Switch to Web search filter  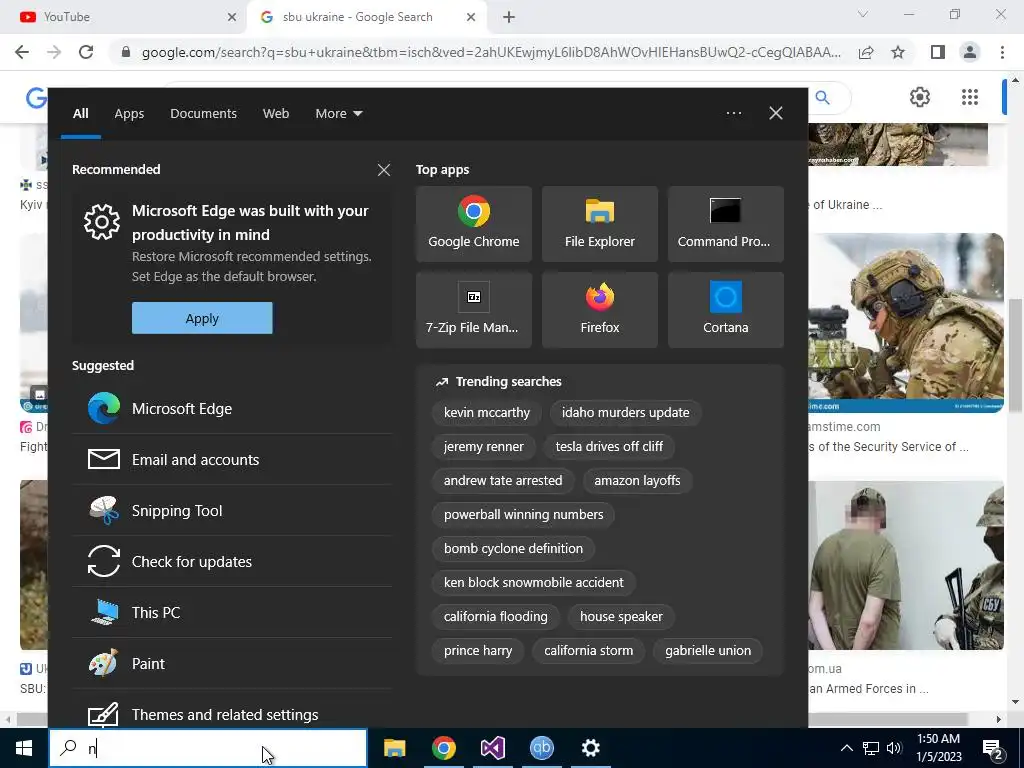[x=276, y=113]
